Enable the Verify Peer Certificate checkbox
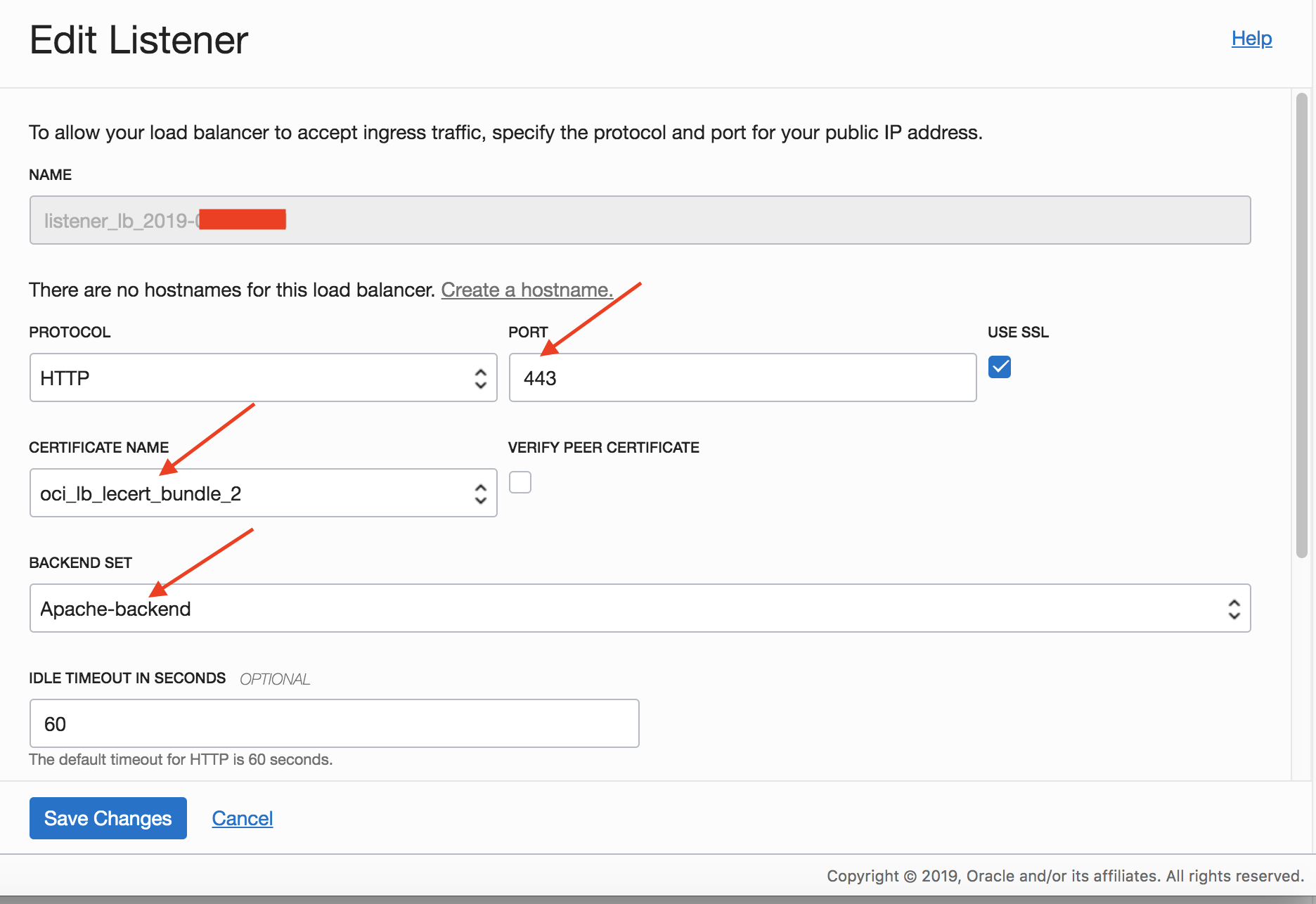The width and height of the screenshot is (1316, 904). [x=520, y=482]
